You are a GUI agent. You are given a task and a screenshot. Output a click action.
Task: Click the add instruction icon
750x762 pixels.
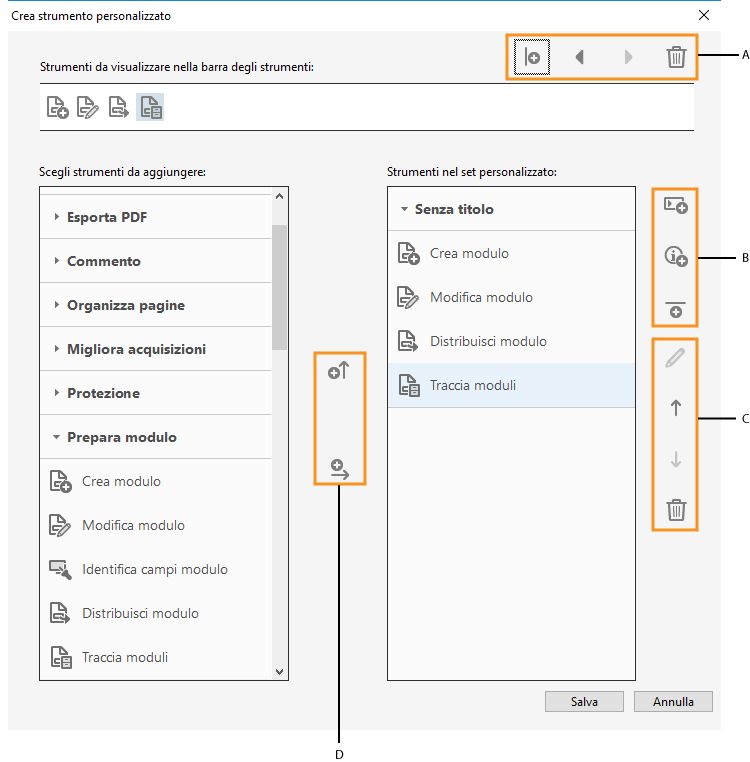(x=676, y=257)
